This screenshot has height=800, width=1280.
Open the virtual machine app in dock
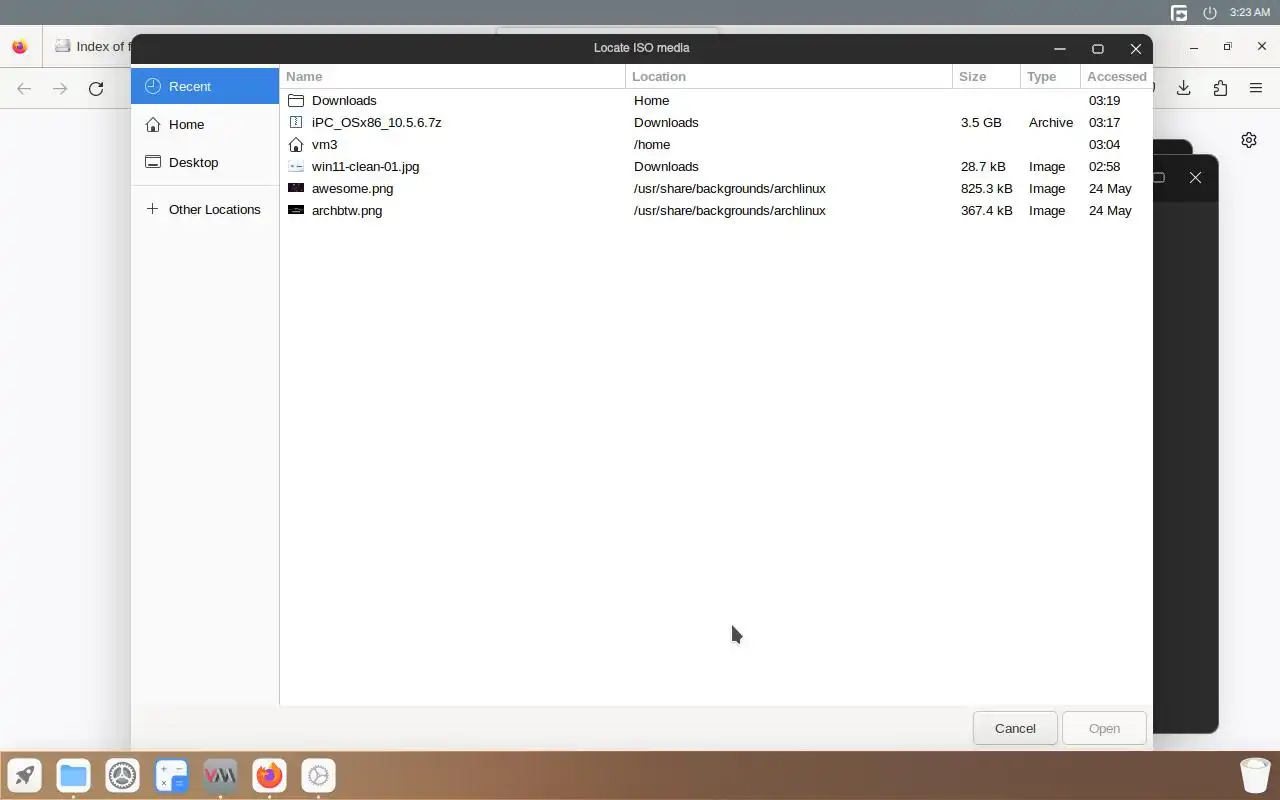pos(220,775)
